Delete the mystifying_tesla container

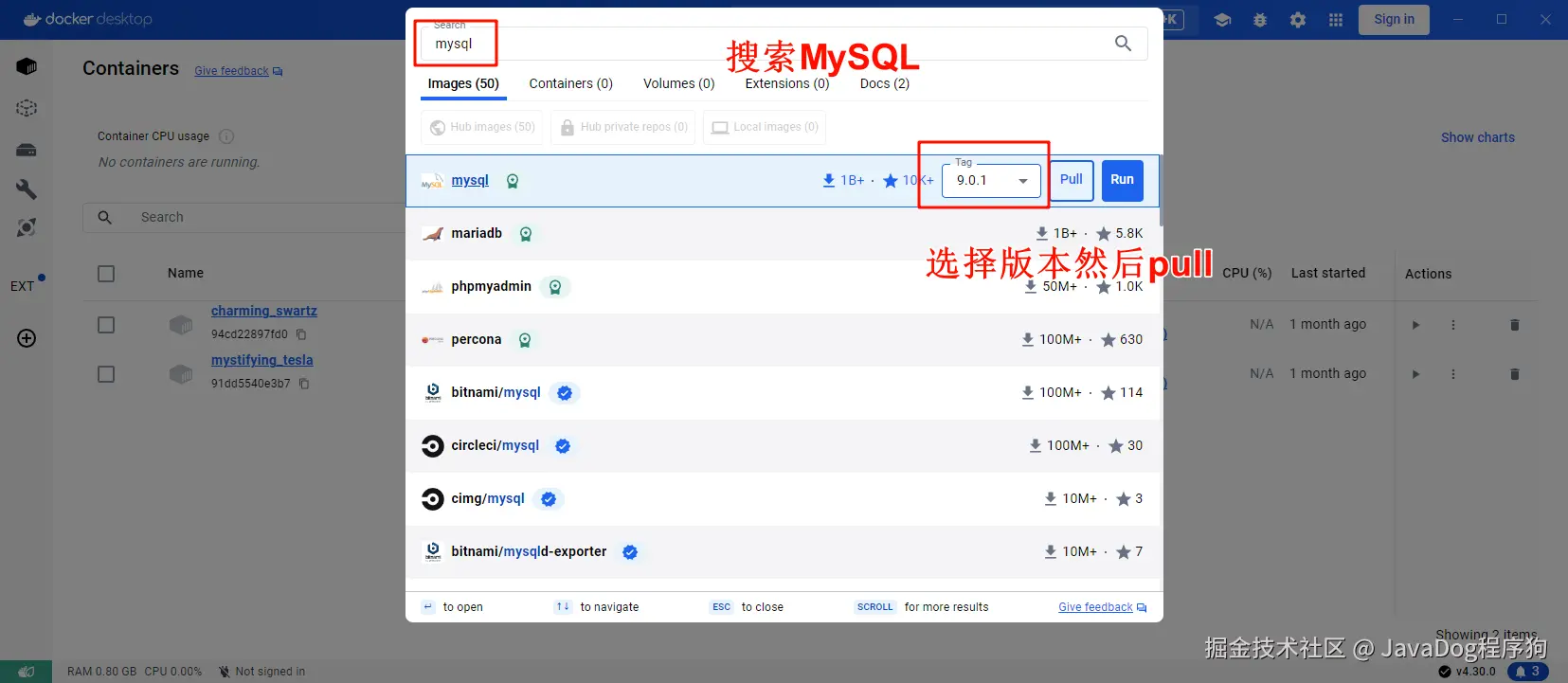(1514, 374)
